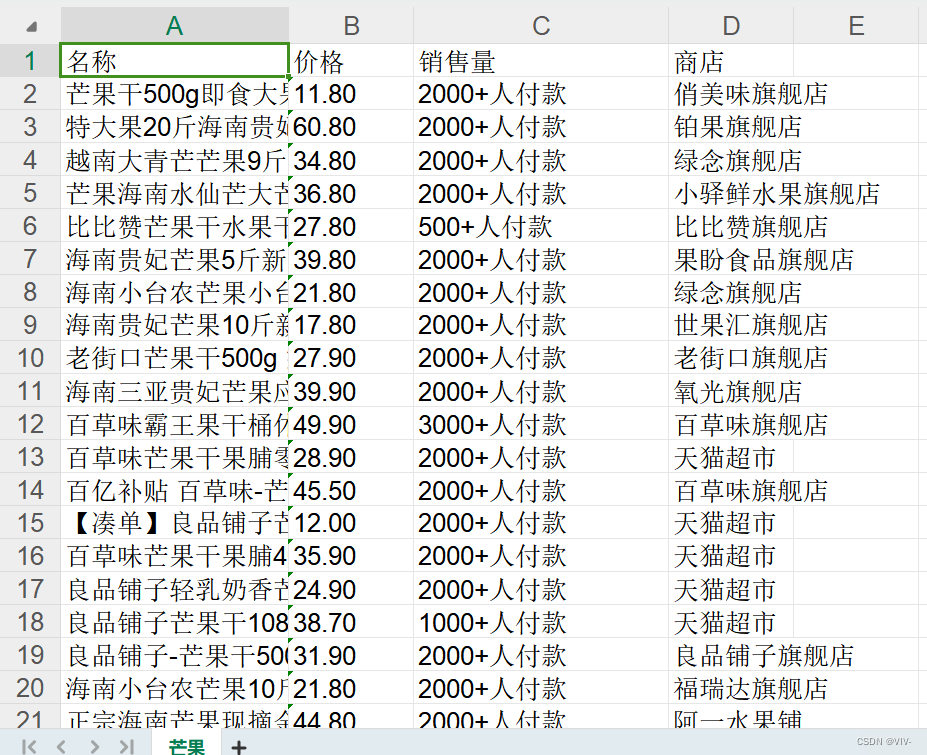The height and width of the screenshot is (755, 927).
Task: Select row 12 header
Action: 30,424
